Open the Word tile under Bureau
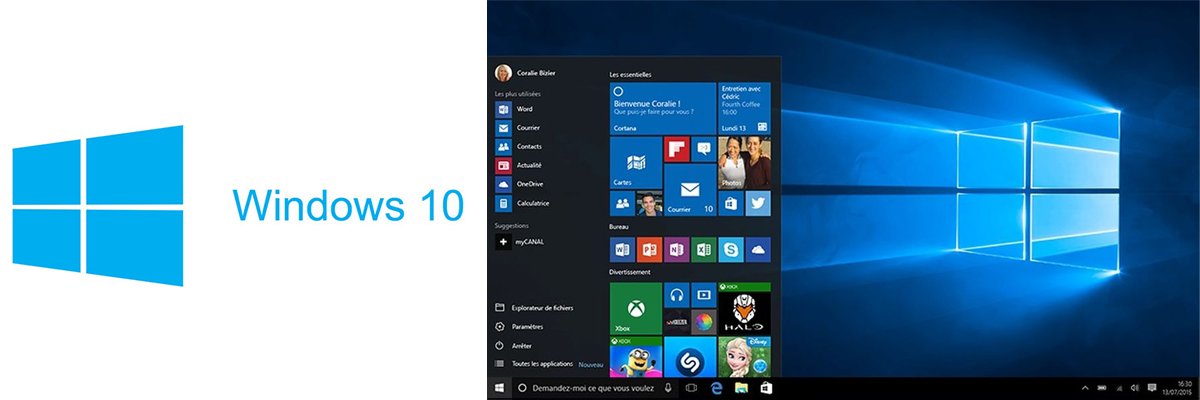Viewport: 1200px width, 400px height. (621, 249)
